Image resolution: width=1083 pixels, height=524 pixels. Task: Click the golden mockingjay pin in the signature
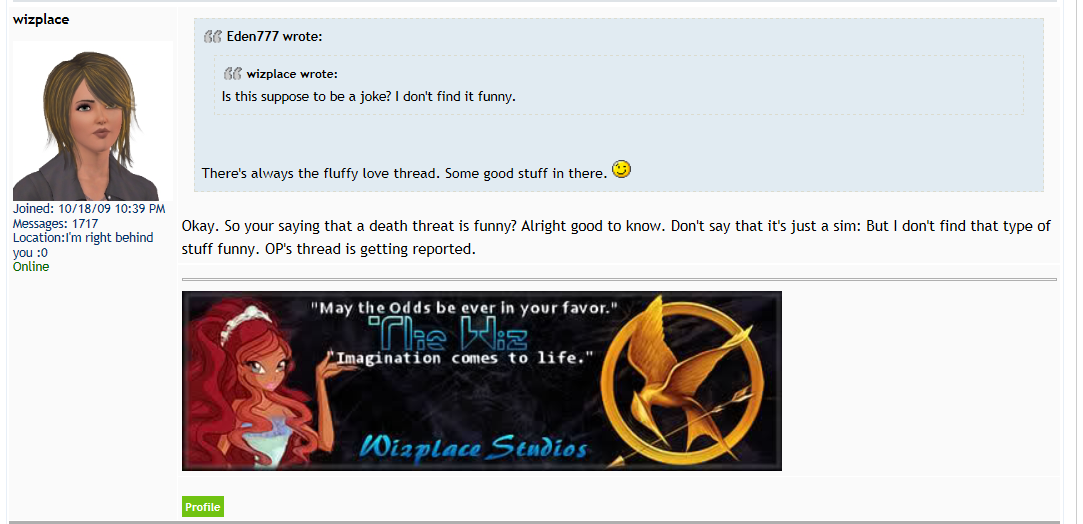[684, 382]
